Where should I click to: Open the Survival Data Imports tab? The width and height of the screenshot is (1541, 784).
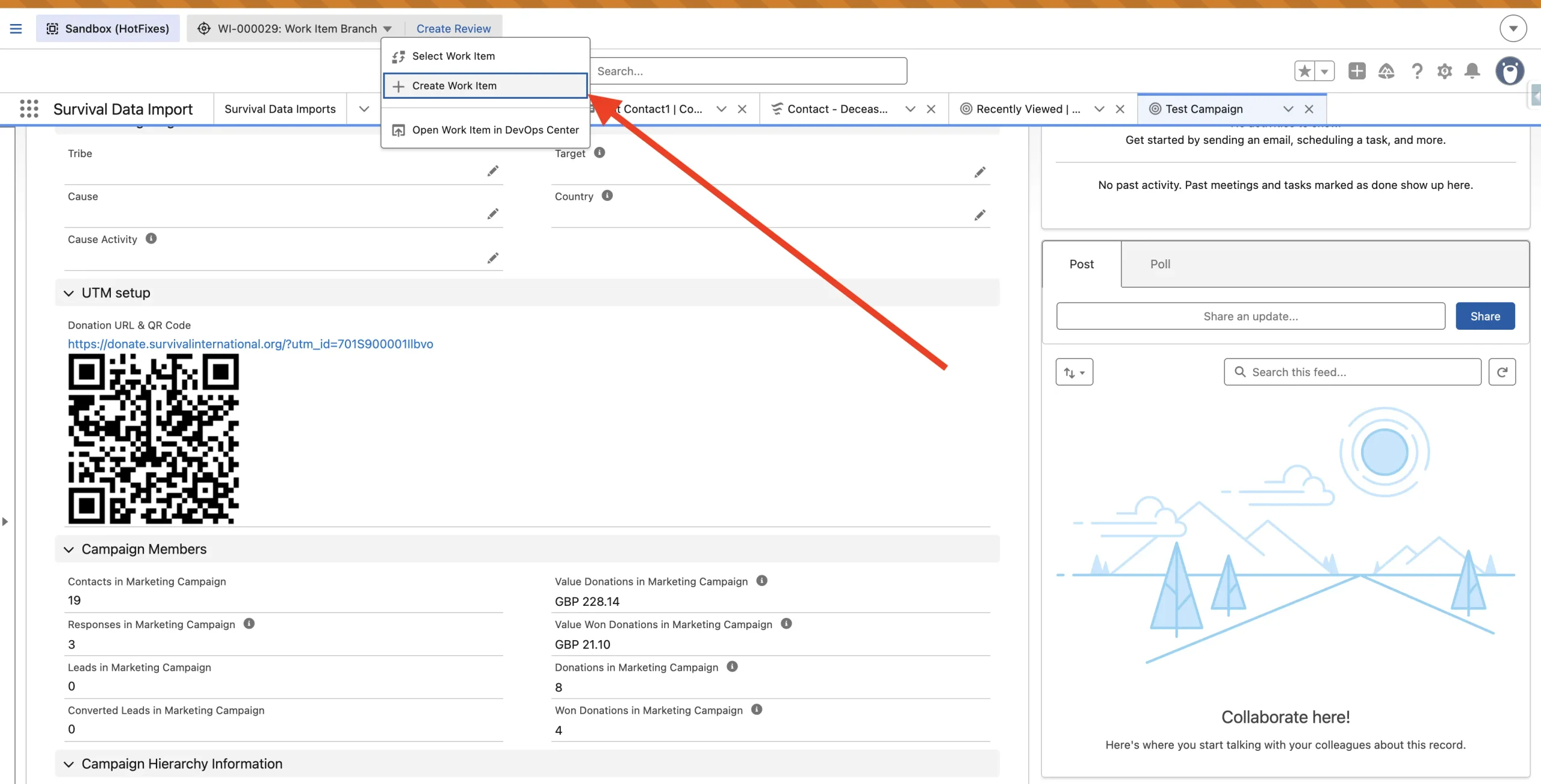tap(280, 109)
